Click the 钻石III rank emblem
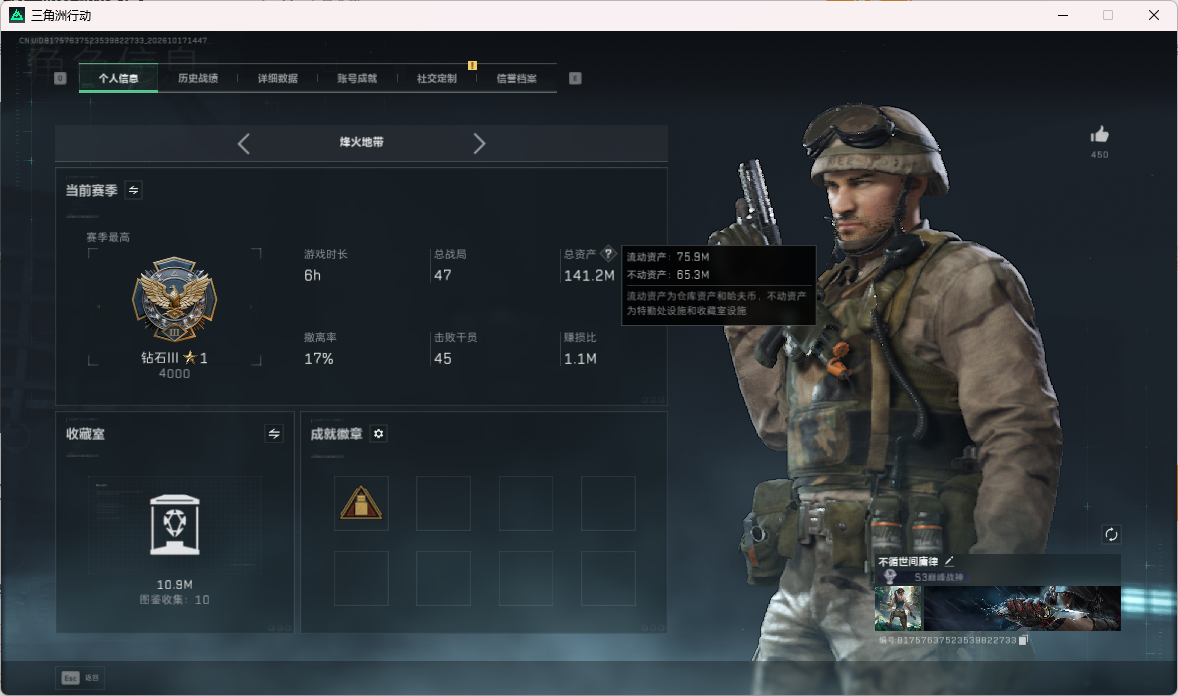This screenshot has width=1178, height=696. click(x=174, y=300)
